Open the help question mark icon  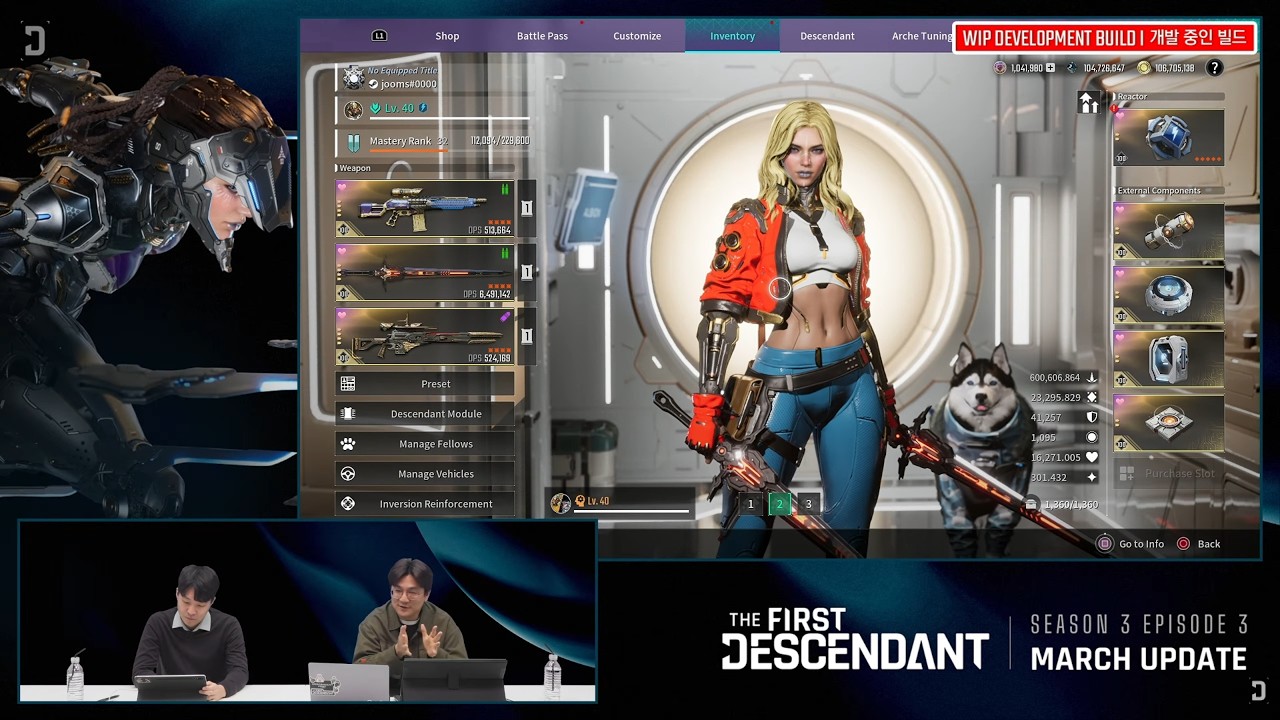[1213, 67]
